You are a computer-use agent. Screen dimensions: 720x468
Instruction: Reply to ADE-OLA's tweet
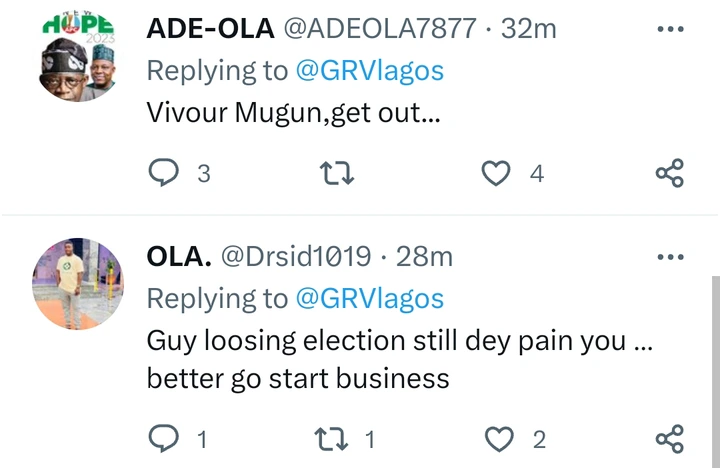tap(163, 173)
